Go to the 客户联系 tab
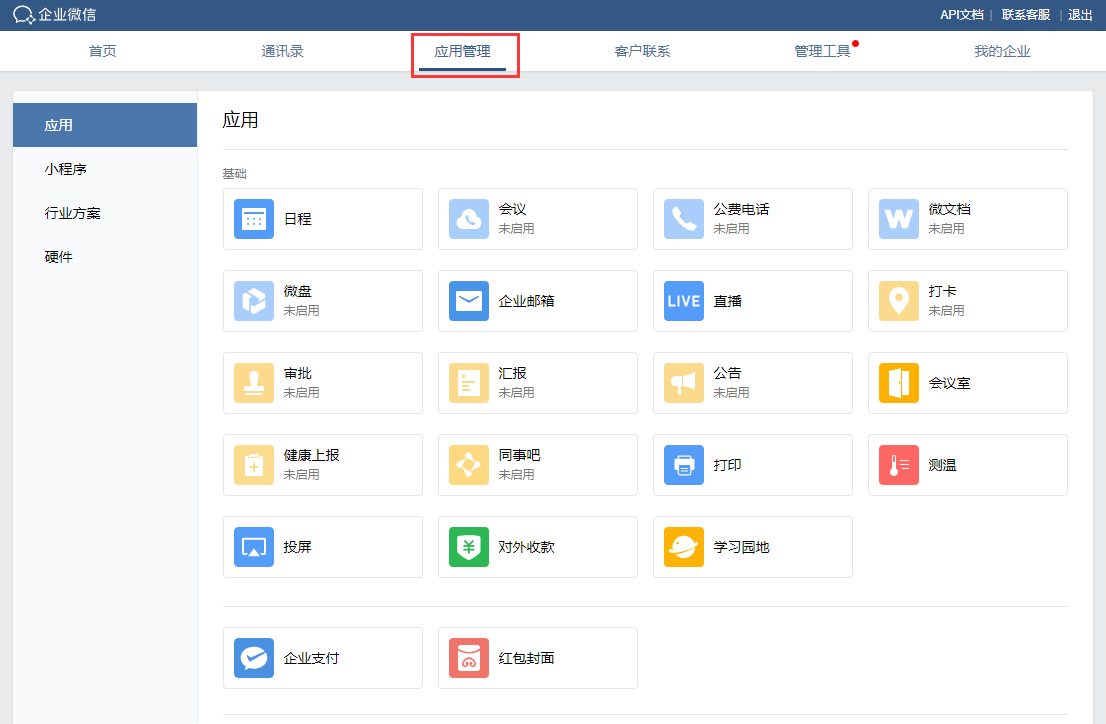1106x724 pixels. [x=642, y=51]
